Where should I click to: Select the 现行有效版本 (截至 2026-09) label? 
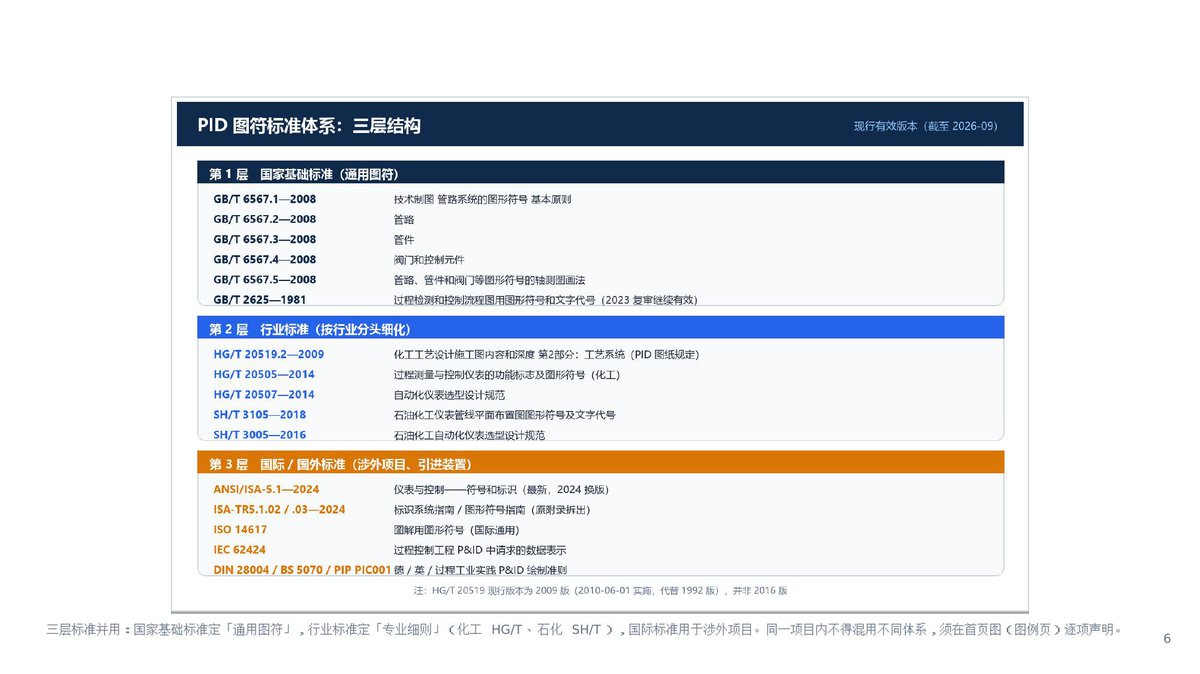tap(925, 126)
